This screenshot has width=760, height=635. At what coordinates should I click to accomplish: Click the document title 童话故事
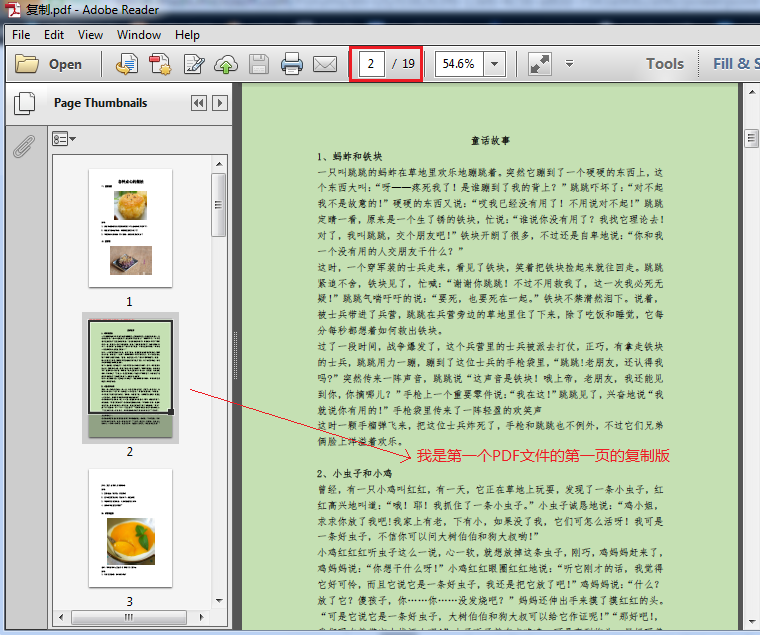[x=491, y=141]
